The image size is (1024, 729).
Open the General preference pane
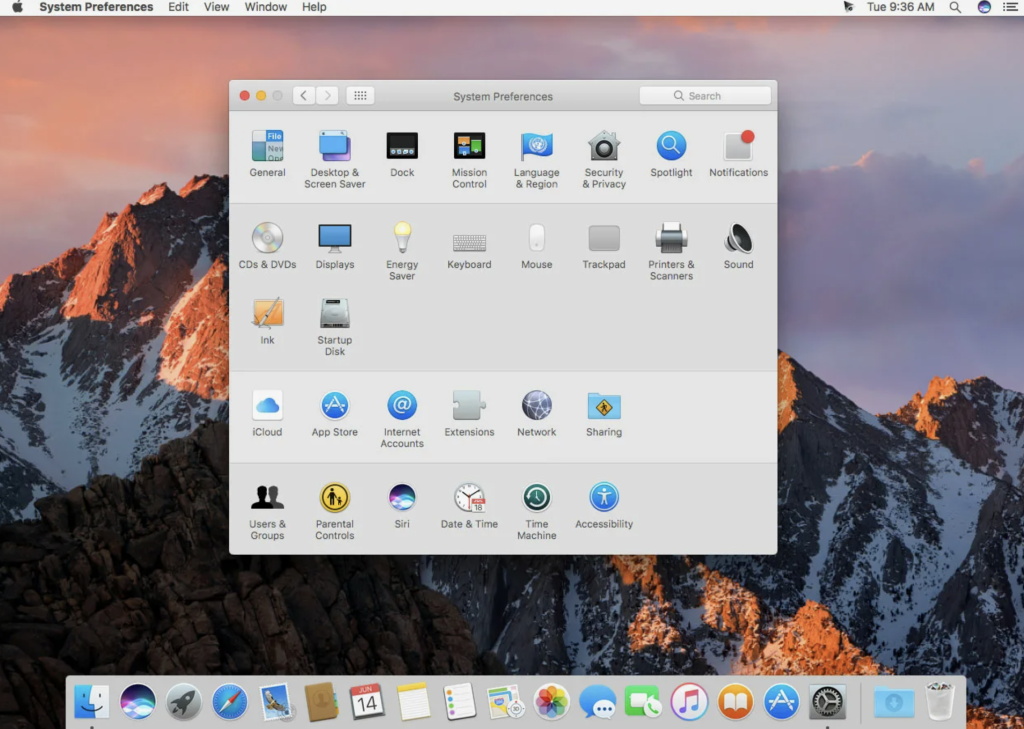pos(267,154)
